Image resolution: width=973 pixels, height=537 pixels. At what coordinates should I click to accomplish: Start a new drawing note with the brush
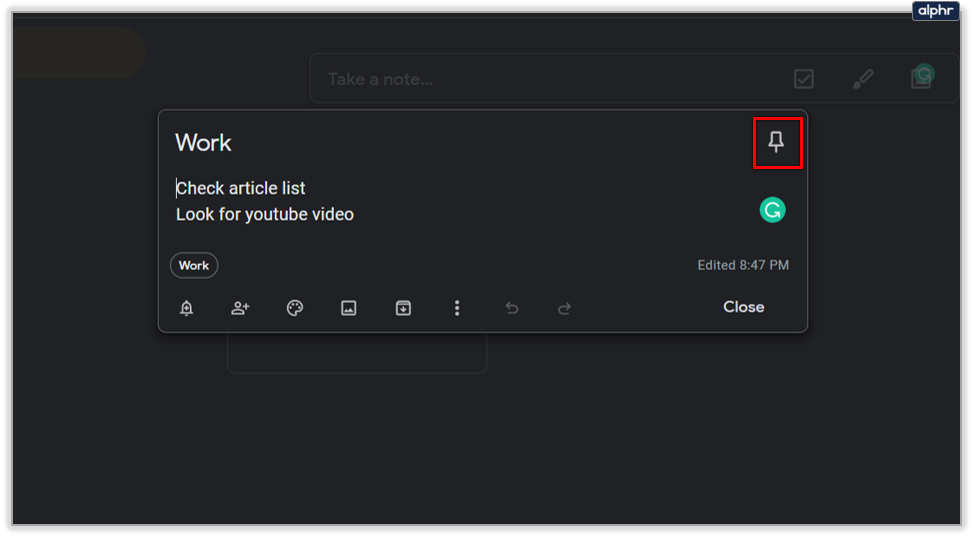pos(860,79)
